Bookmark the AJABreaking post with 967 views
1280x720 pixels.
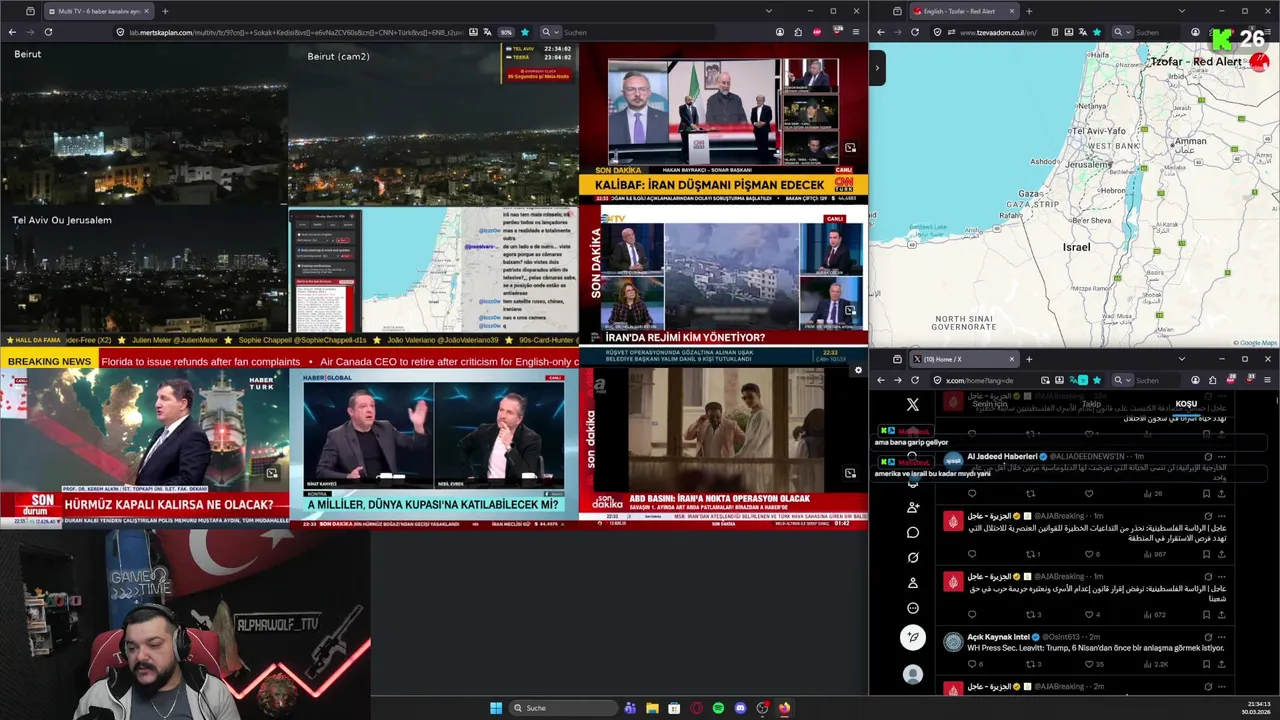point(1206,554)
